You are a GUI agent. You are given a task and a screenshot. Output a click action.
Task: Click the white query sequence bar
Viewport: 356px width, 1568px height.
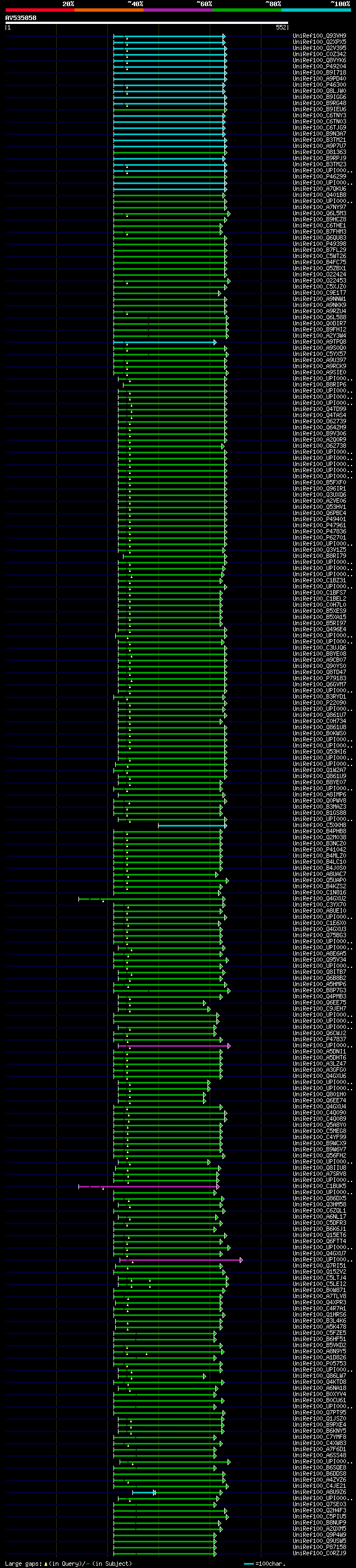tap(147, 23)
